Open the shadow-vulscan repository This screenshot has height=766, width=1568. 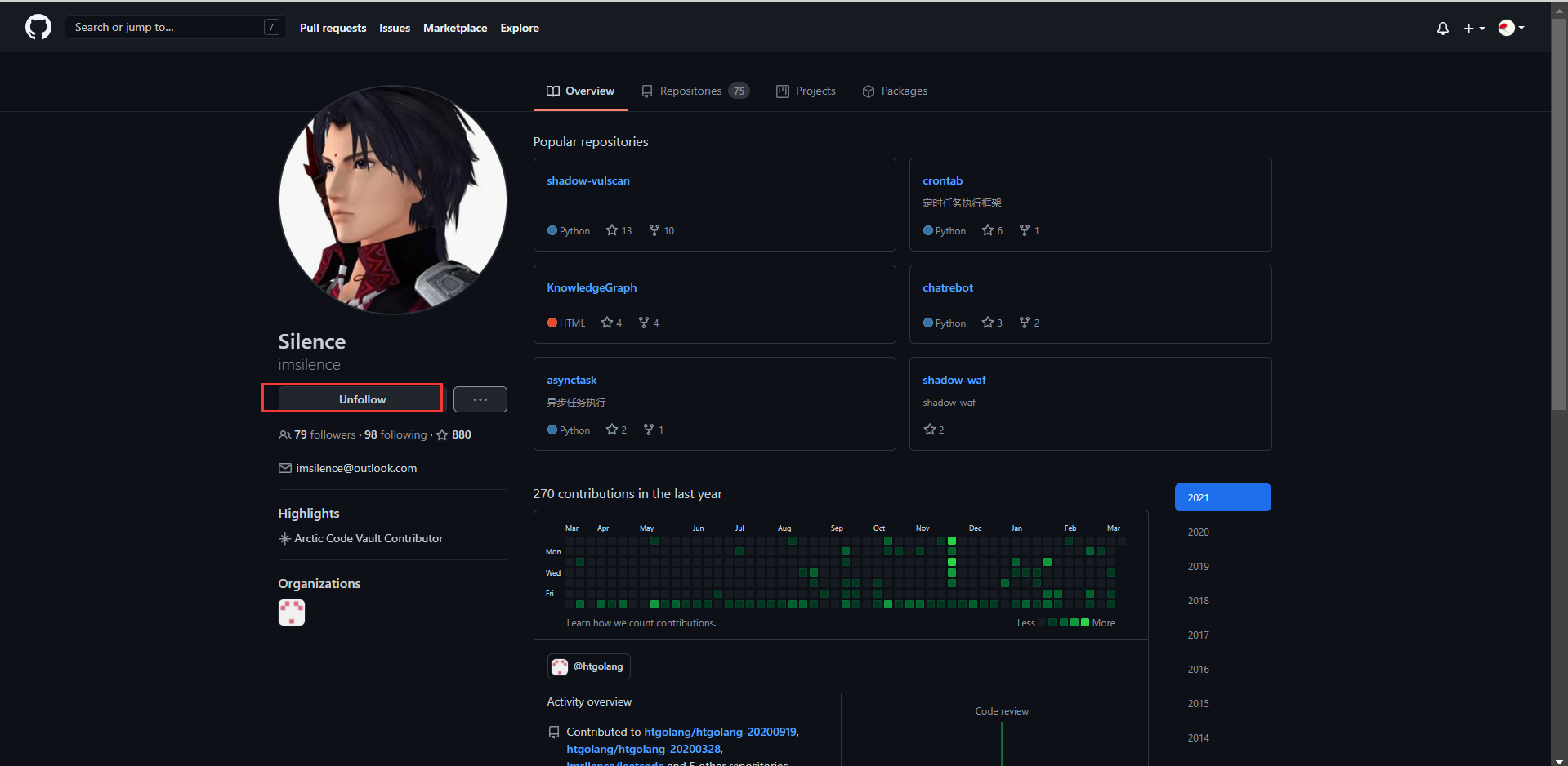click(x=588, y=180)
